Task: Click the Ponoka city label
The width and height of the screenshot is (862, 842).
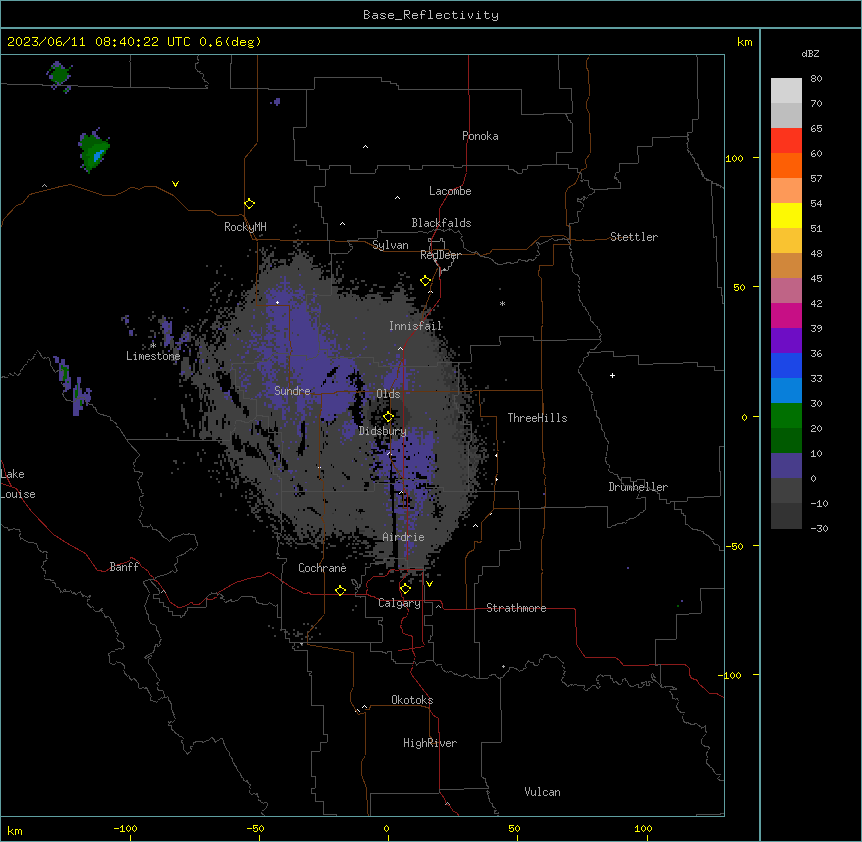Action: click(x=480, y=136)
